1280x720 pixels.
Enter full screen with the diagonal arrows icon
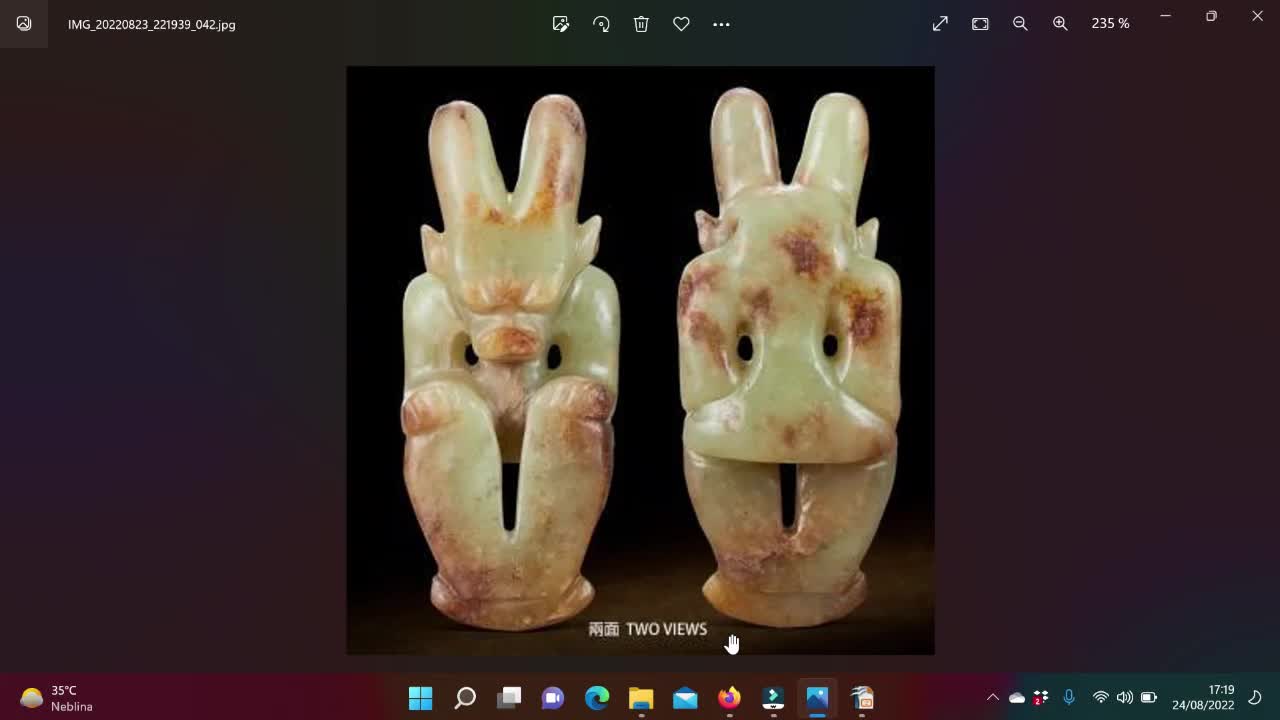[x=940, y=24]
